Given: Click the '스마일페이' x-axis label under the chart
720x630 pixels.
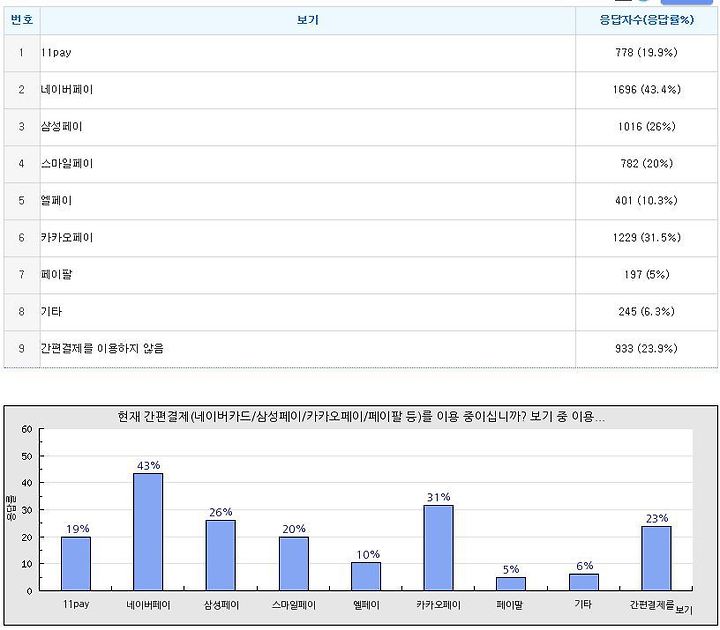Looking at the screenshot, I should click(294, 605).
